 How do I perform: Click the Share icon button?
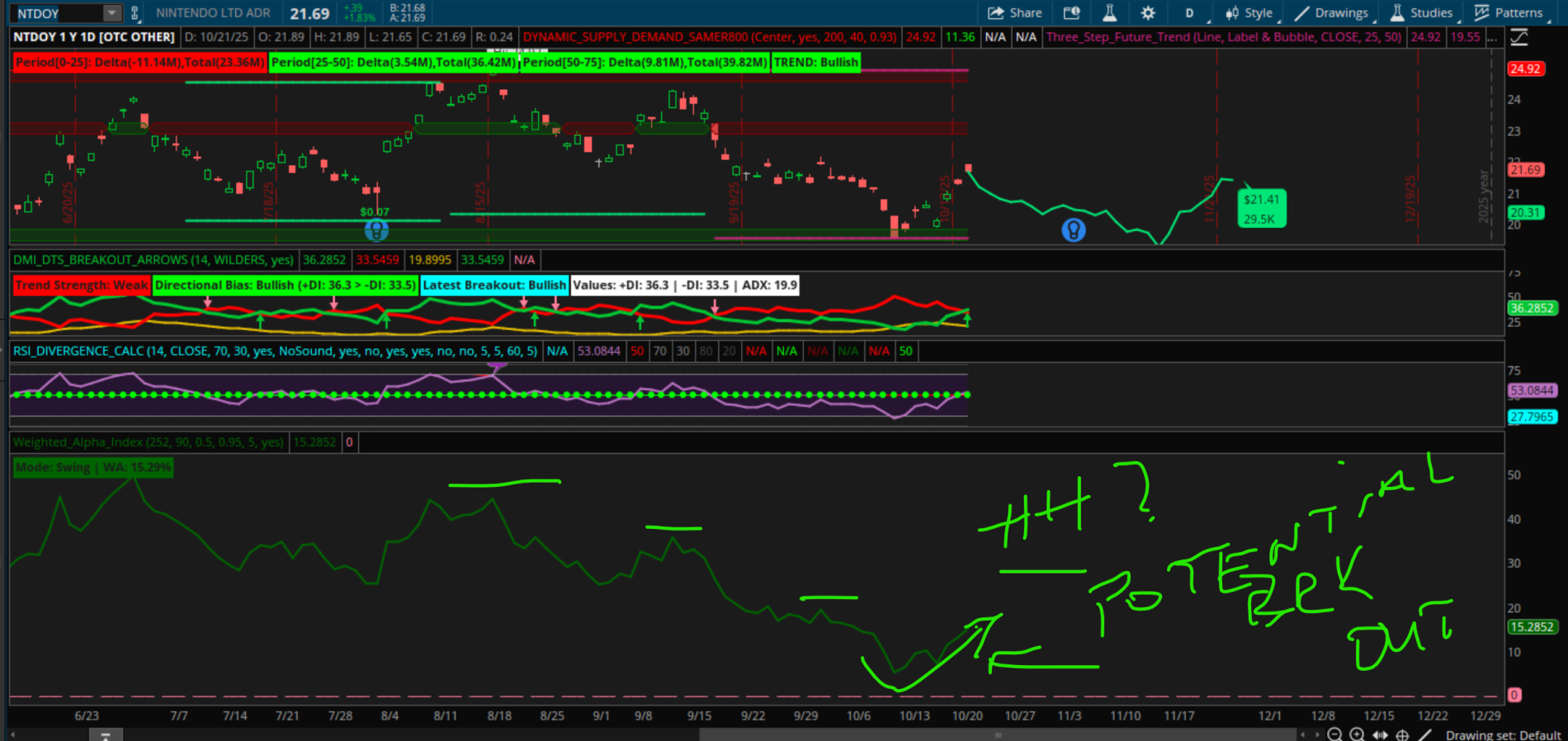pos(1014,13)
